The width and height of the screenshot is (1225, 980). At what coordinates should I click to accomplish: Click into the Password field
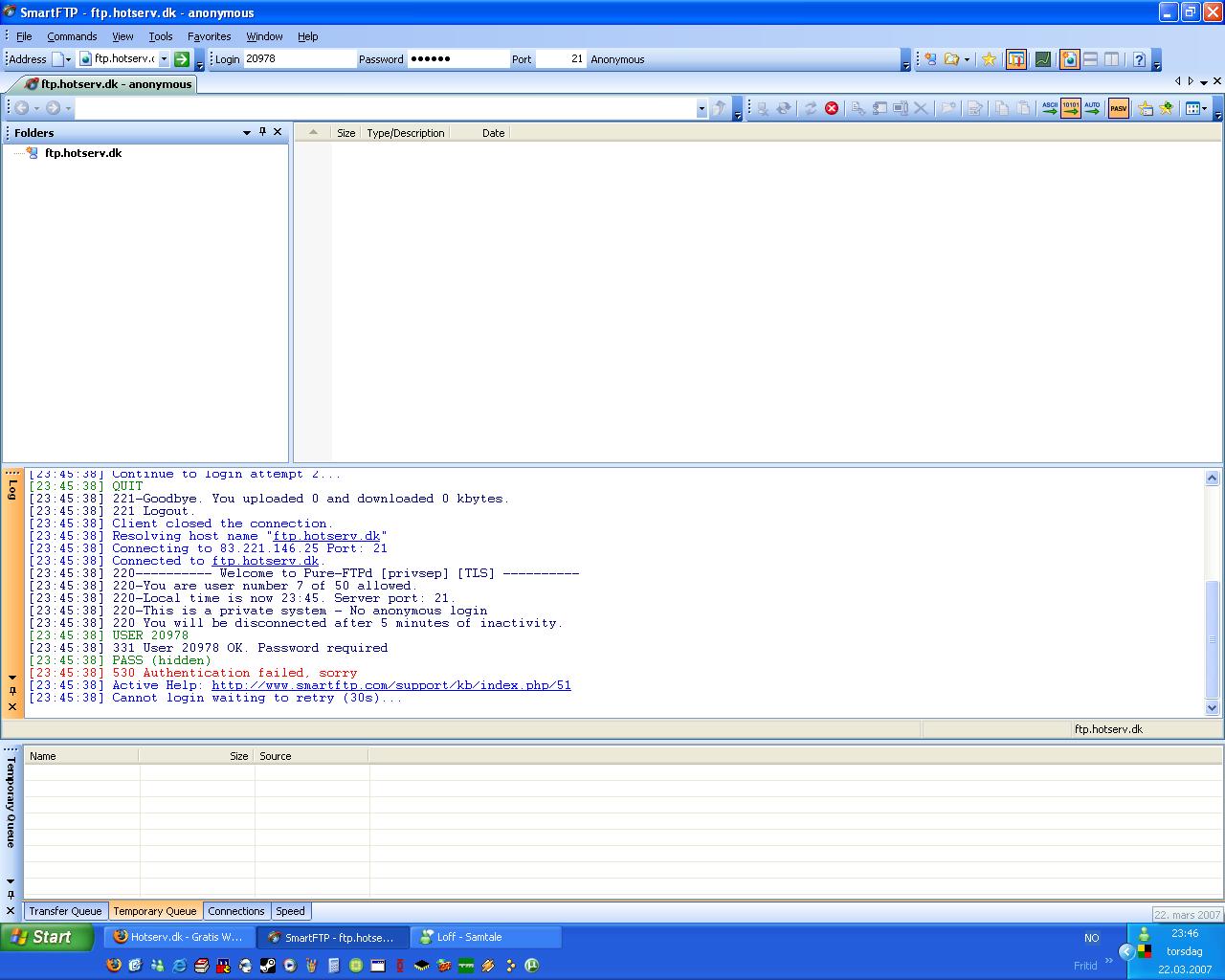[457, 59]
